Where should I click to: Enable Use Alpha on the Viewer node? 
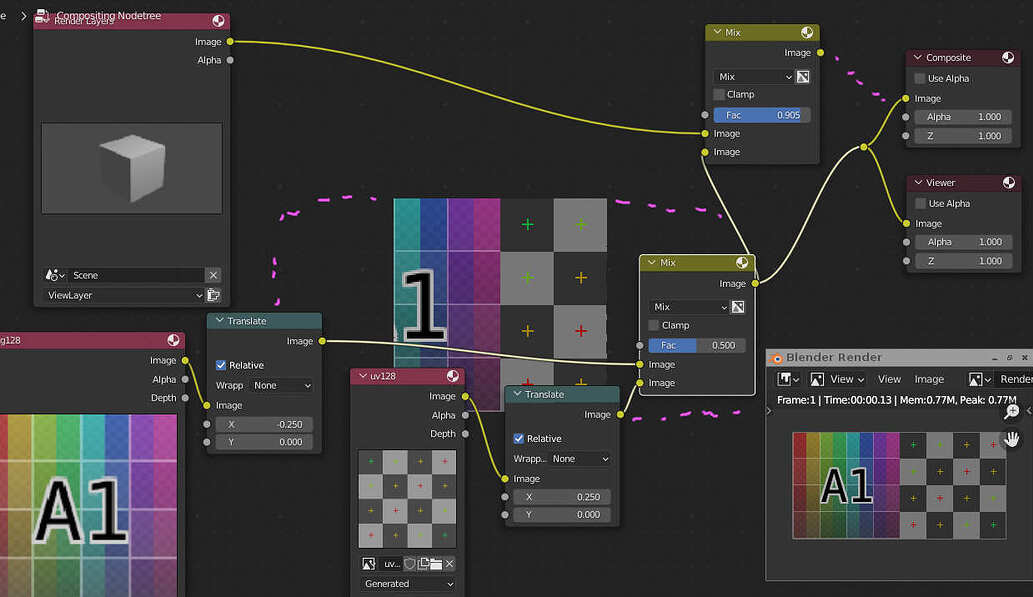920,203
